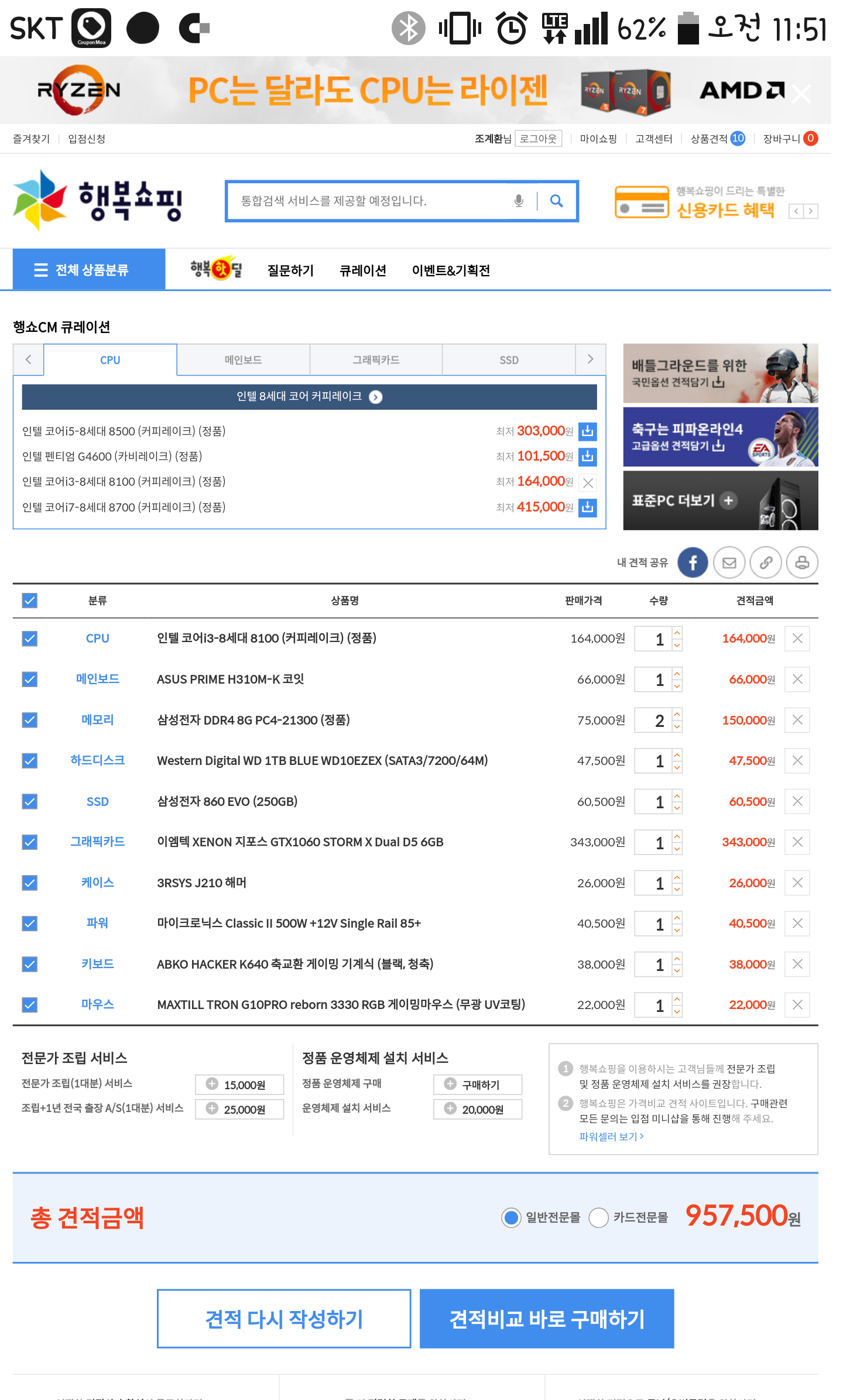Show next credit card banner

(811, 211)
